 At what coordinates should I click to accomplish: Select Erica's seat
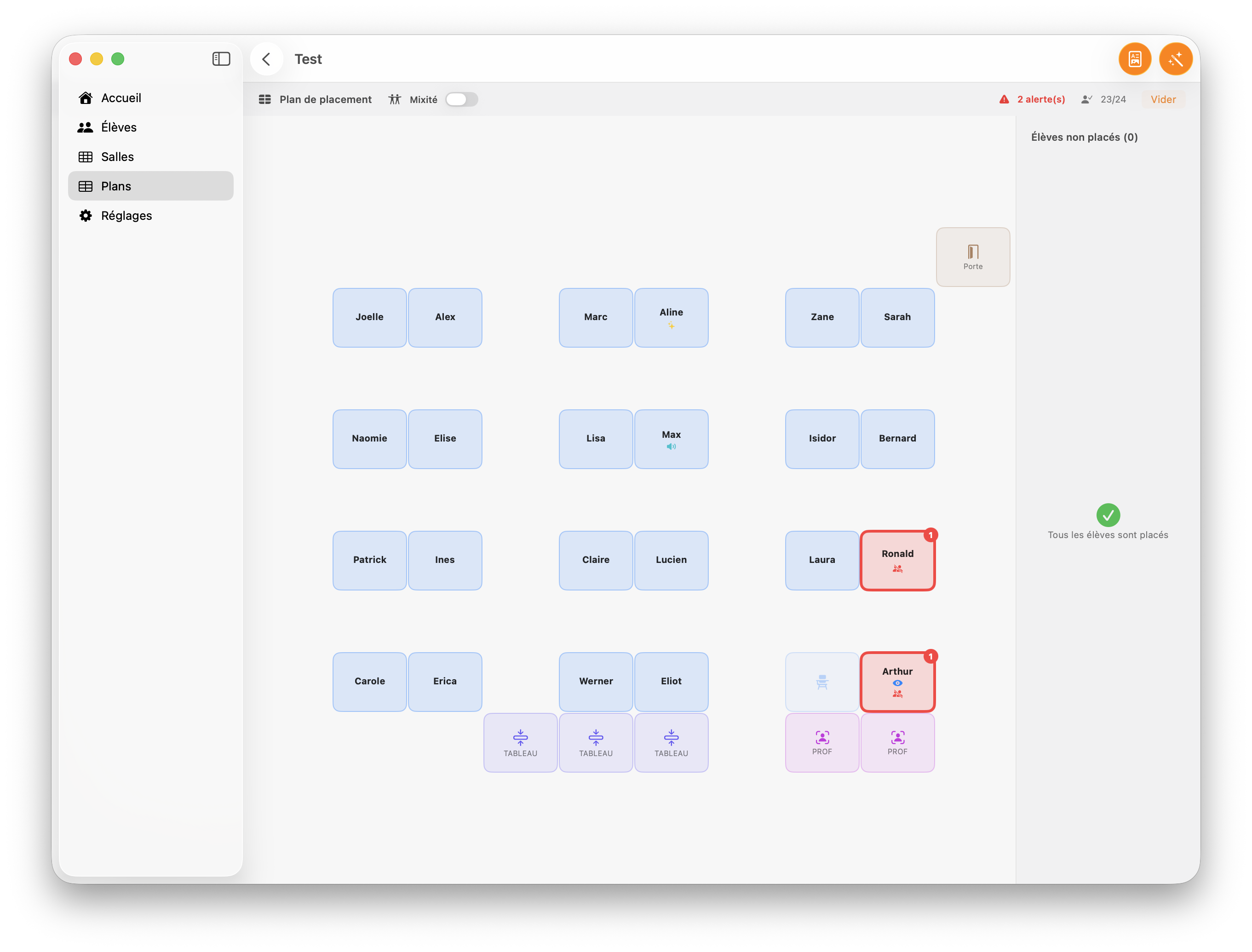445,682
